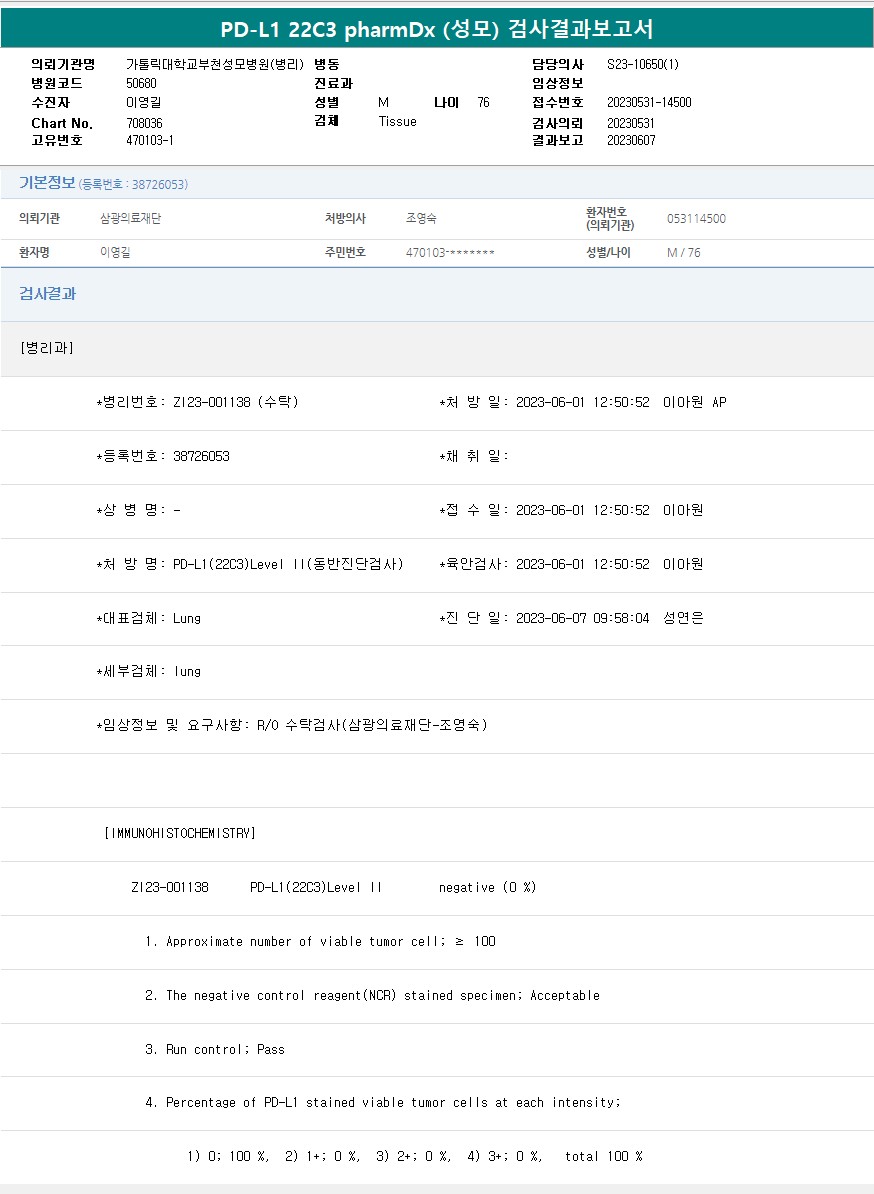Click the PD-L1 22C3 pharmDx report title
The width and height of the screenshot is (874, 1194).
point(436,29)
